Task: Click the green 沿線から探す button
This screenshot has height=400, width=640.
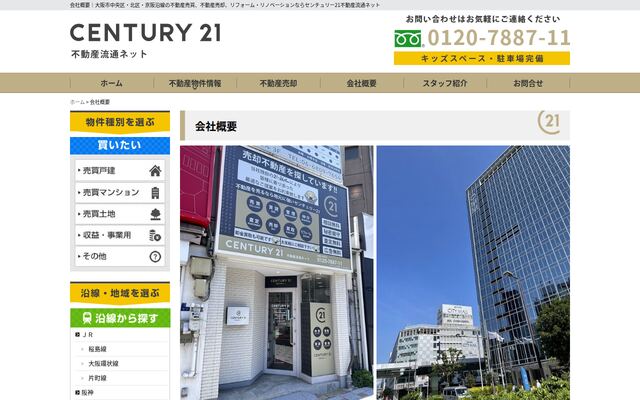Action: [120, 318]
